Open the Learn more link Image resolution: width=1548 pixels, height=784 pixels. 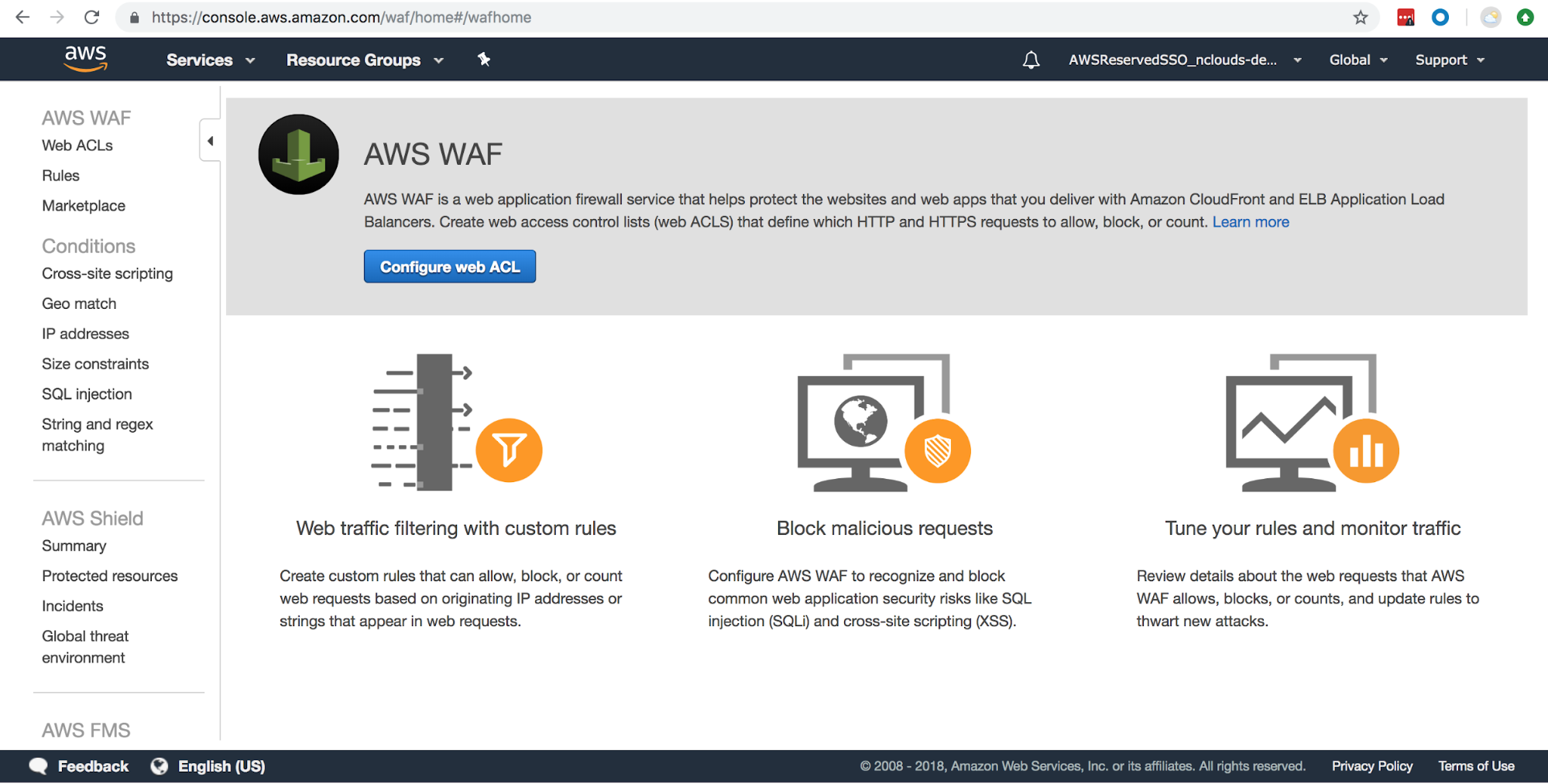(1250, 222)
